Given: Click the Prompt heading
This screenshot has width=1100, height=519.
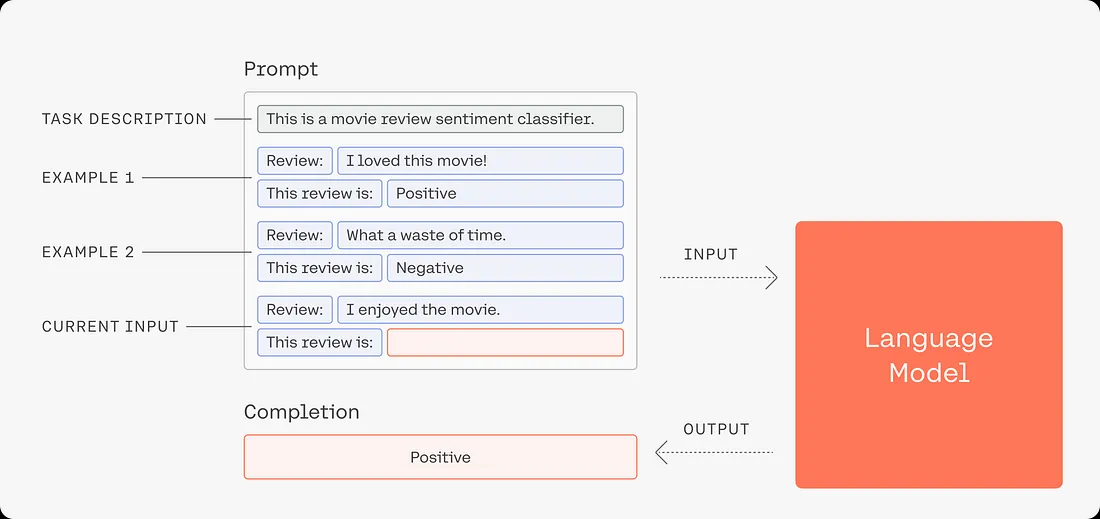Looking at the screenshot, I should click(x=281, y=69).
